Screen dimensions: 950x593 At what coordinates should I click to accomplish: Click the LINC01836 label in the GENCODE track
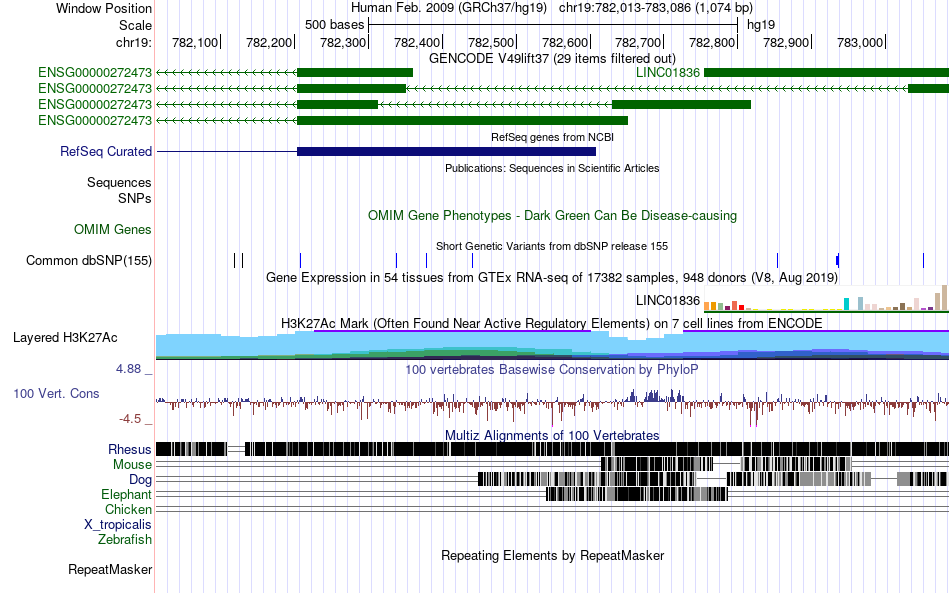(668, 73)
